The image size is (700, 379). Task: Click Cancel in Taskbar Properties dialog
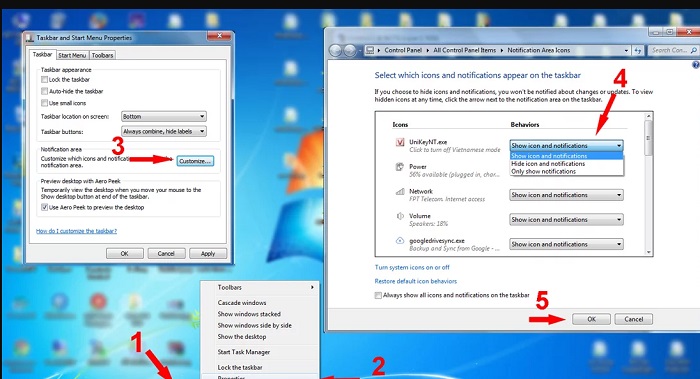pyautogui.click(x=166, y=254)
